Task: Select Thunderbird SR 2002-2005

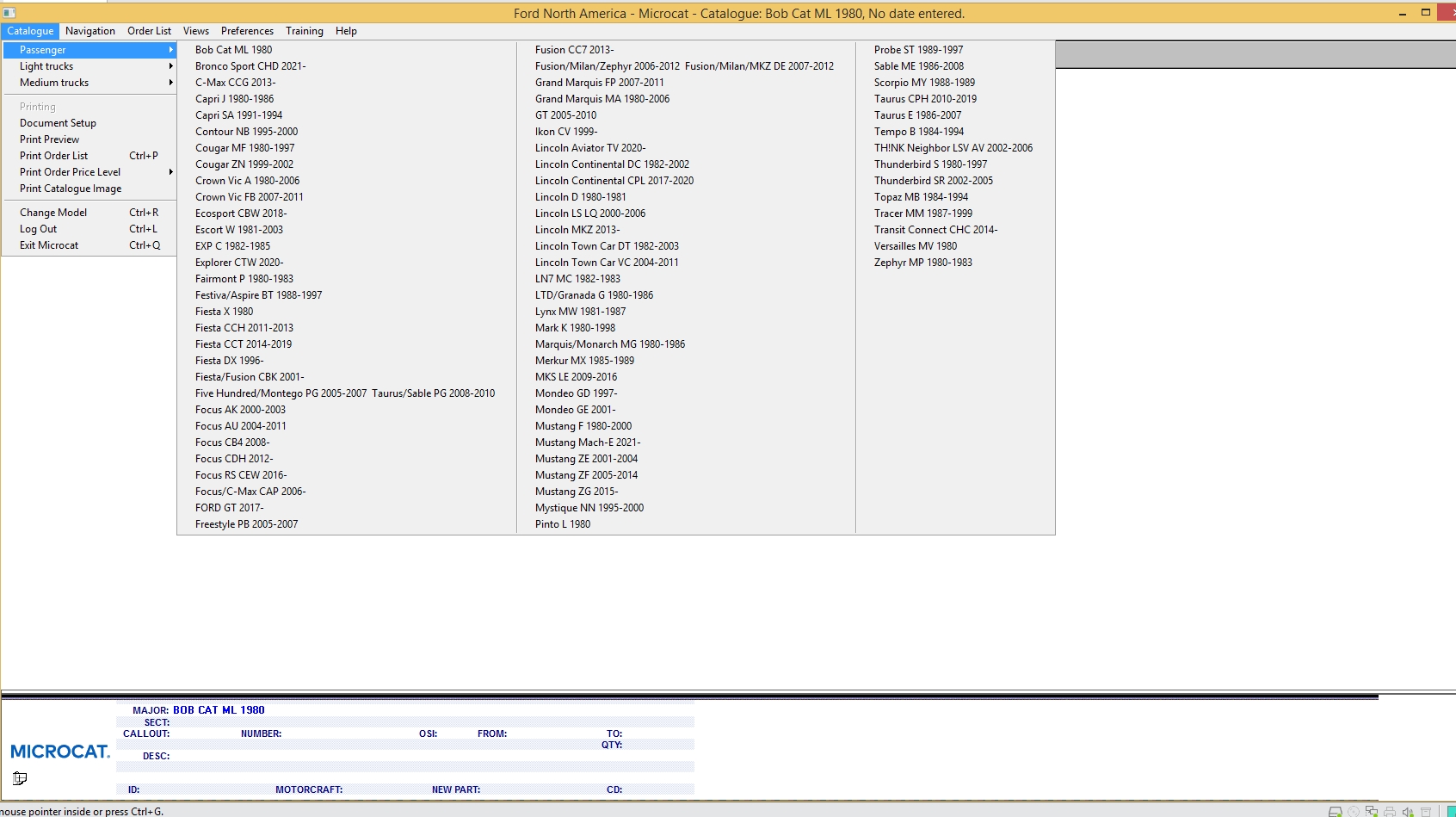Action: 934,181
